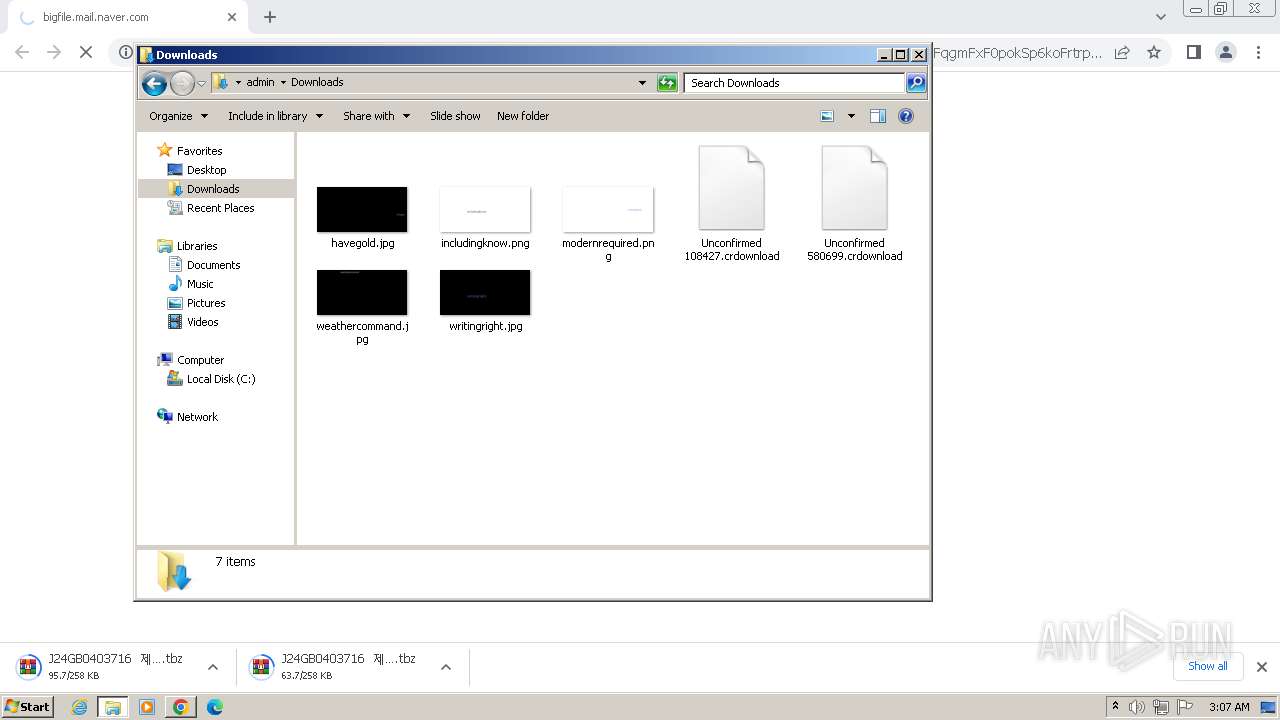The height and width of the screenshot is (720, 1280).
Task: Select the includingknow.png thumbnail
Action: click(485, 209)
